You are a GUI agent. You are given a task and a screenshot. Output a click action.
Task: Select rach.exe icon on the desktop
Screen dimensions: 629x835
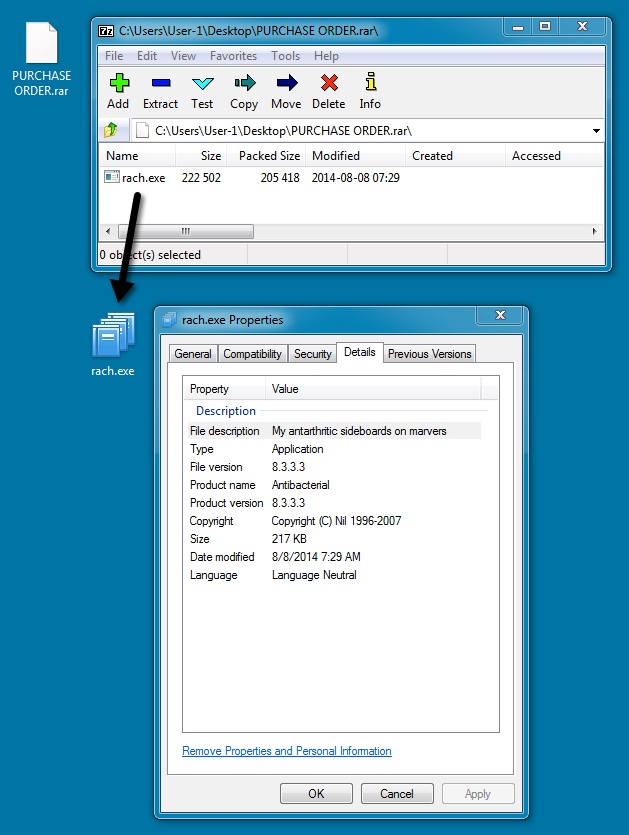click(x=112, y=345)
